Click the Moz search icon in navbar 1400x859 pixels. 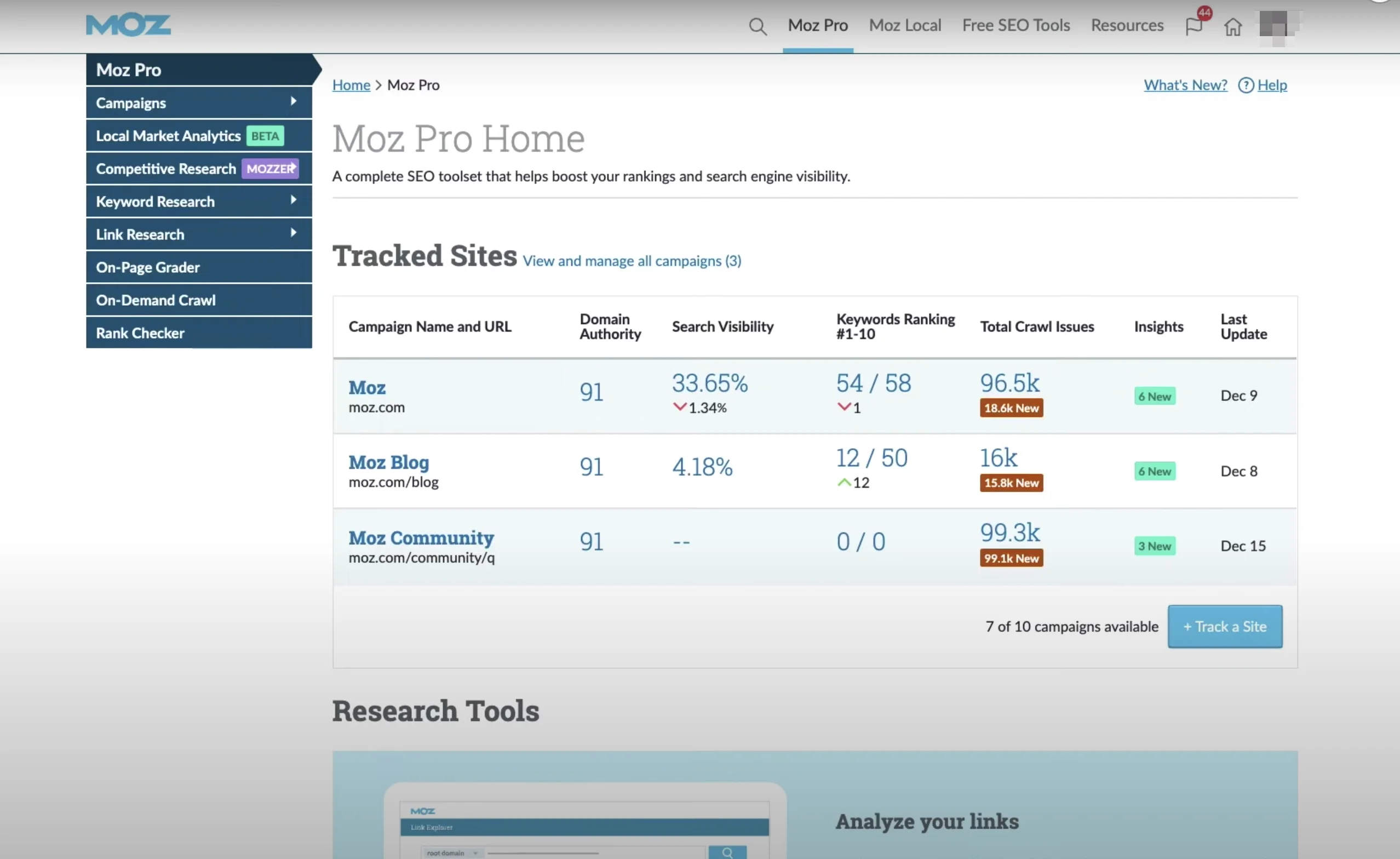pos(758,25)
